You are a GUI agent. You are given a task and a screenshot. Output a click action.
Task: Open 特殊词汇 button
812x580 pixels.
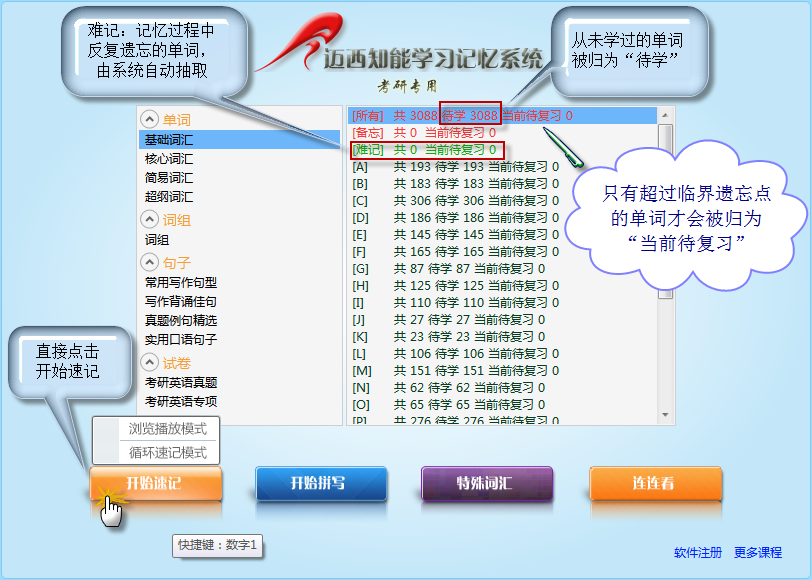487,483
